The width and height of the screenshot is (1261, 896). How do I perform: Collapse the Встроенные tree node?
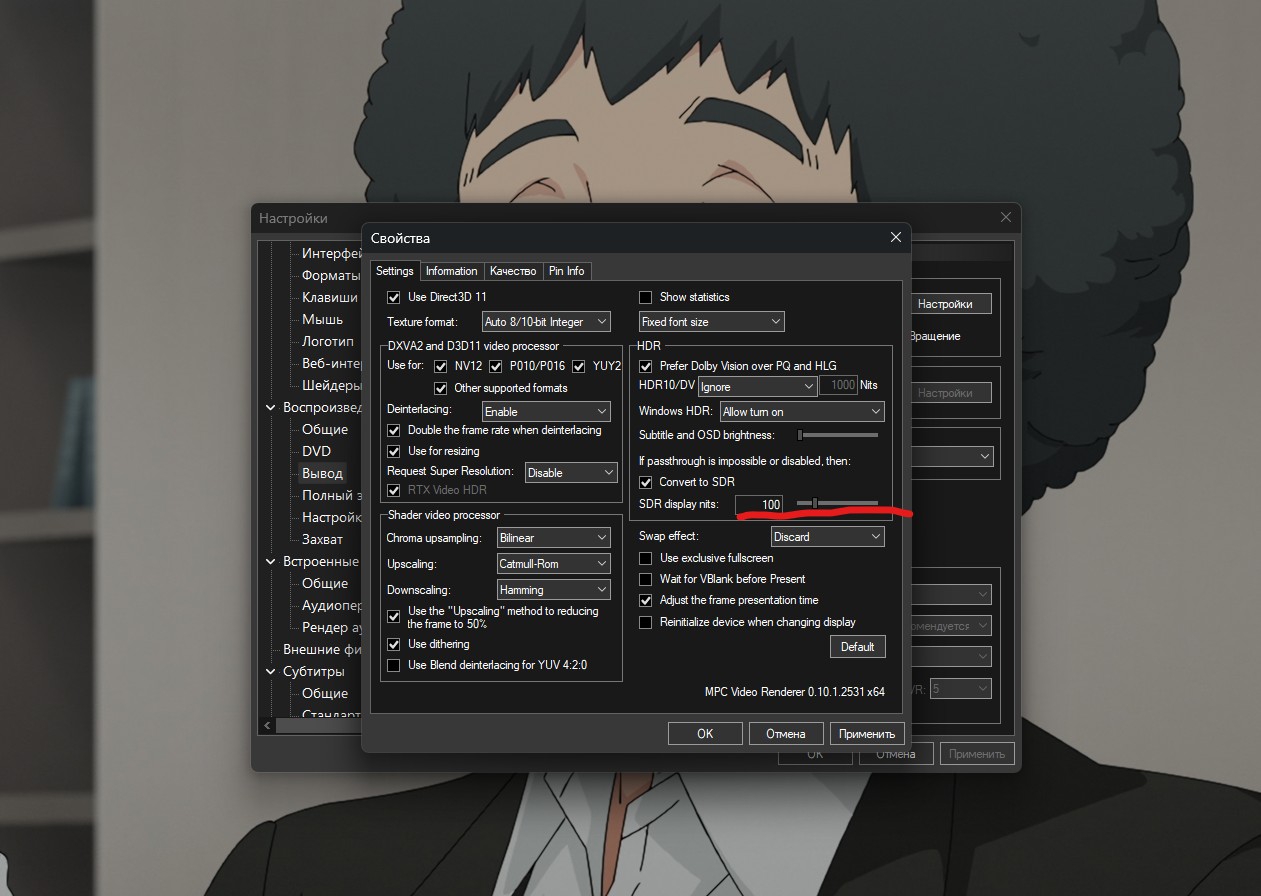tap(270, 562)
